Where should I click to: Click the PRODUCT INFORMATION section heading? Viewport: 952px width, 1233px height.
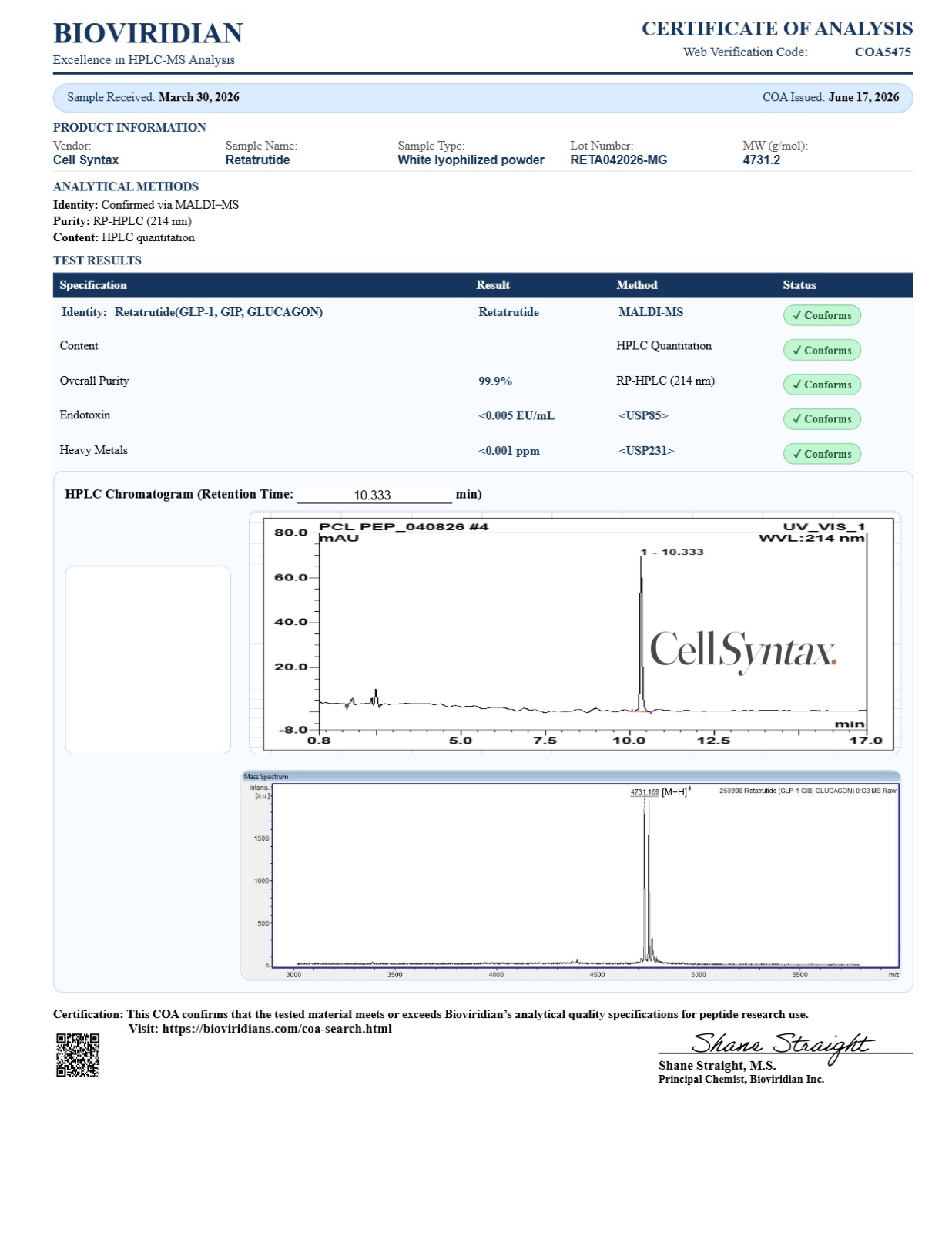tap(129, 128)
